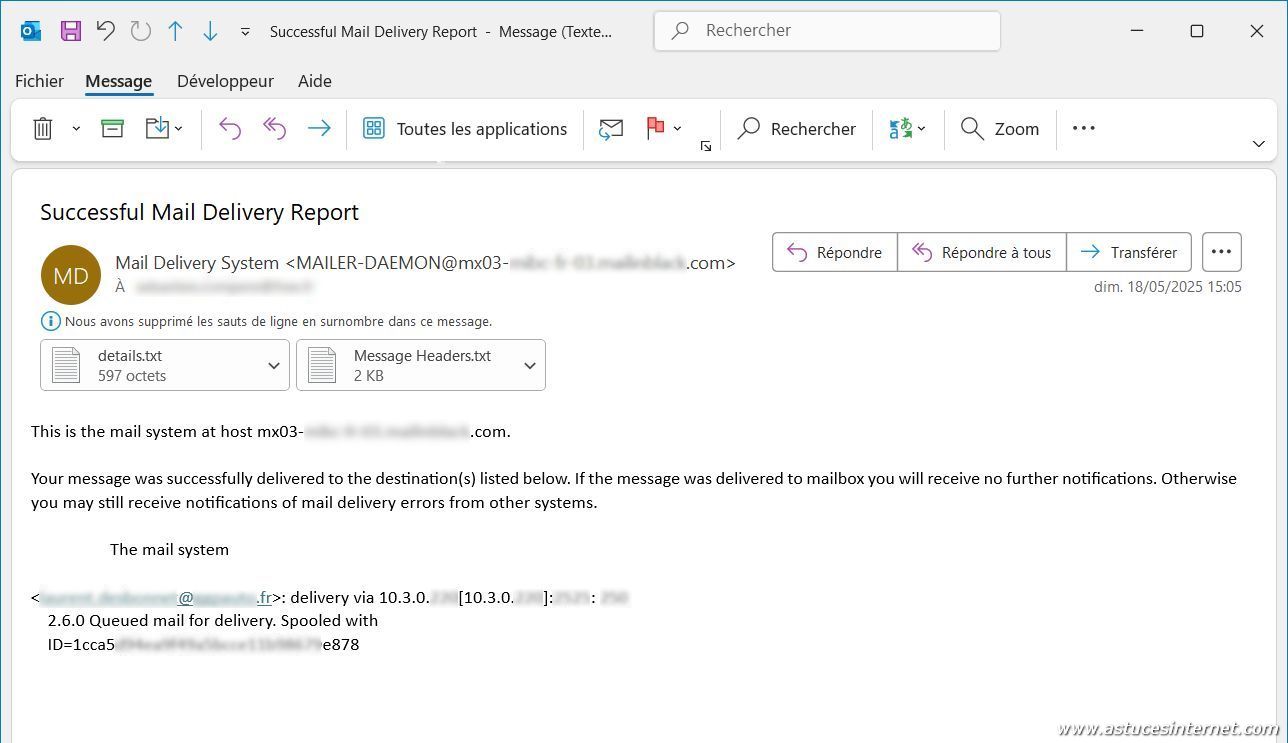Delete the message with trash icon

point(43,128)
